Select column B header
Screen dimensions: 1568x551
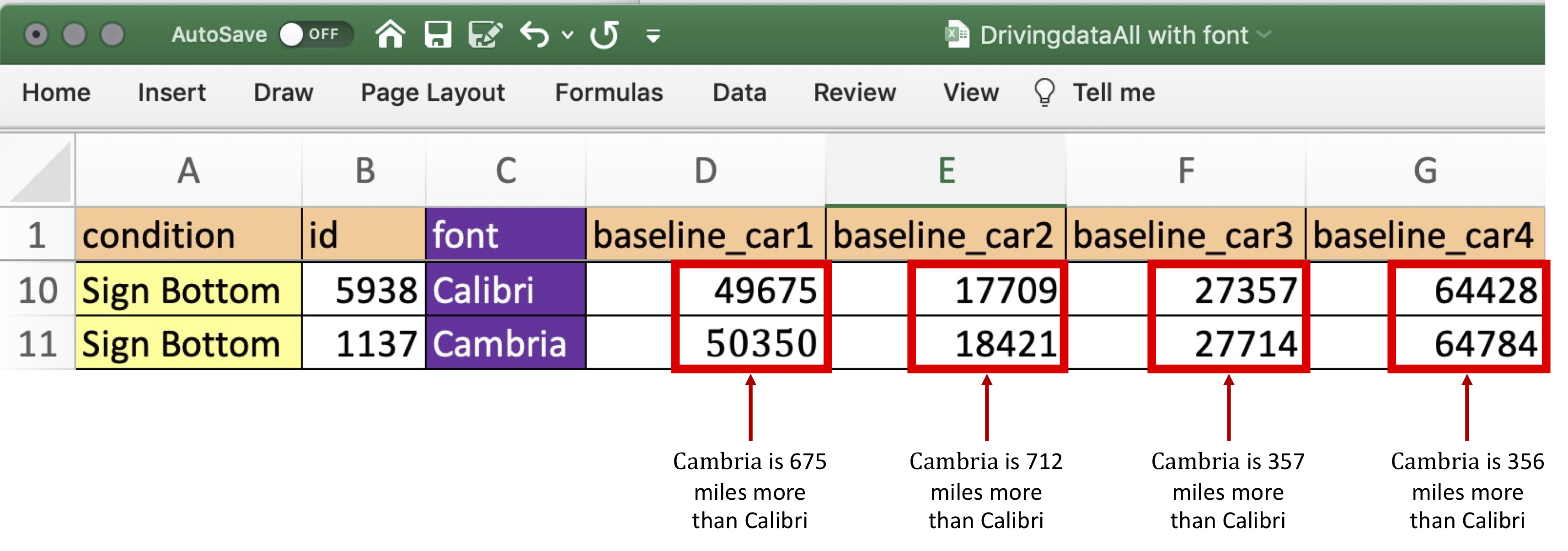(x=364, y=170)
